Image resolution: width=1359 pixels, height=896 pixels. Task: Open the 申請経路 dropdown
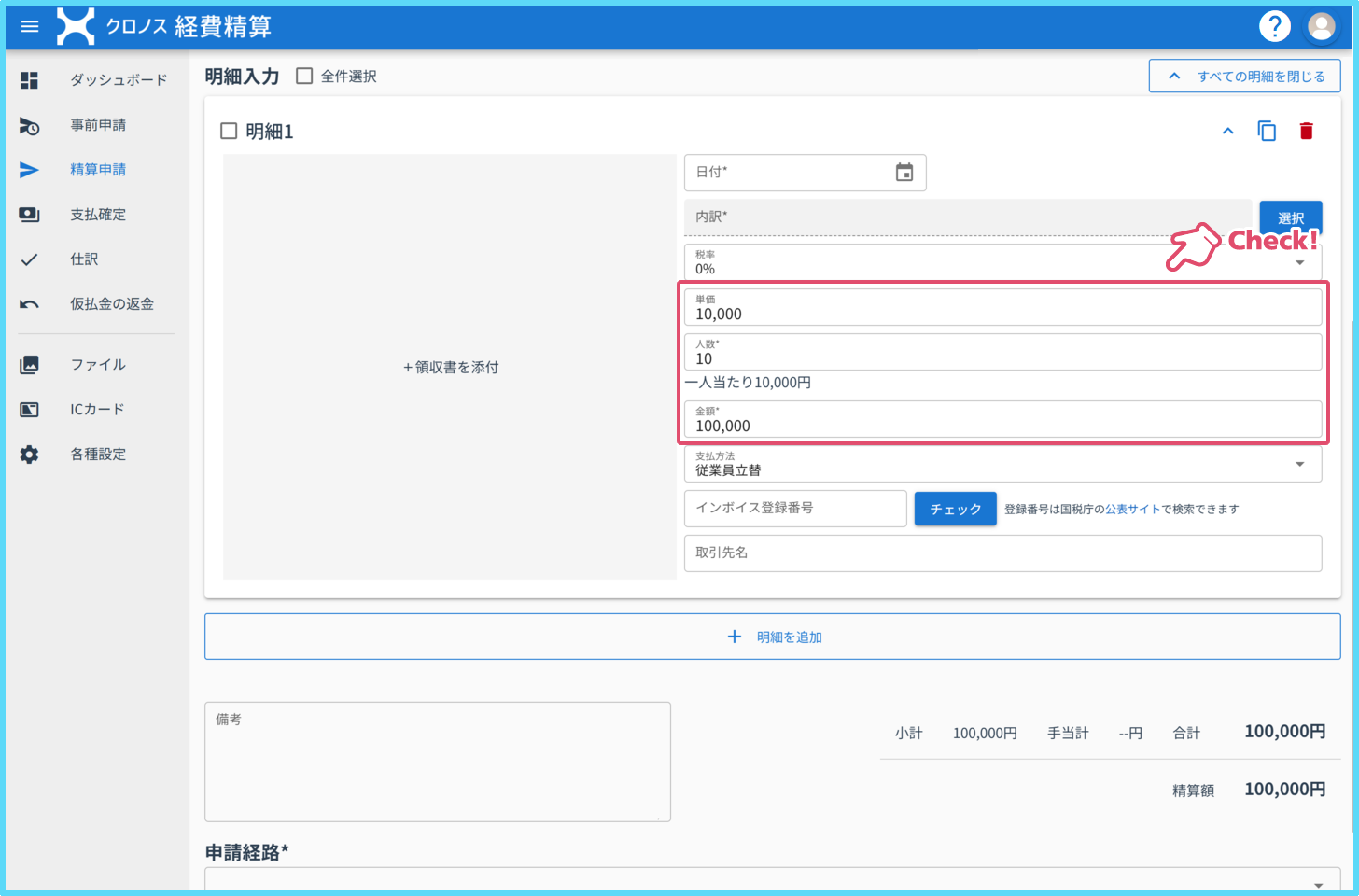pos(773,881)
